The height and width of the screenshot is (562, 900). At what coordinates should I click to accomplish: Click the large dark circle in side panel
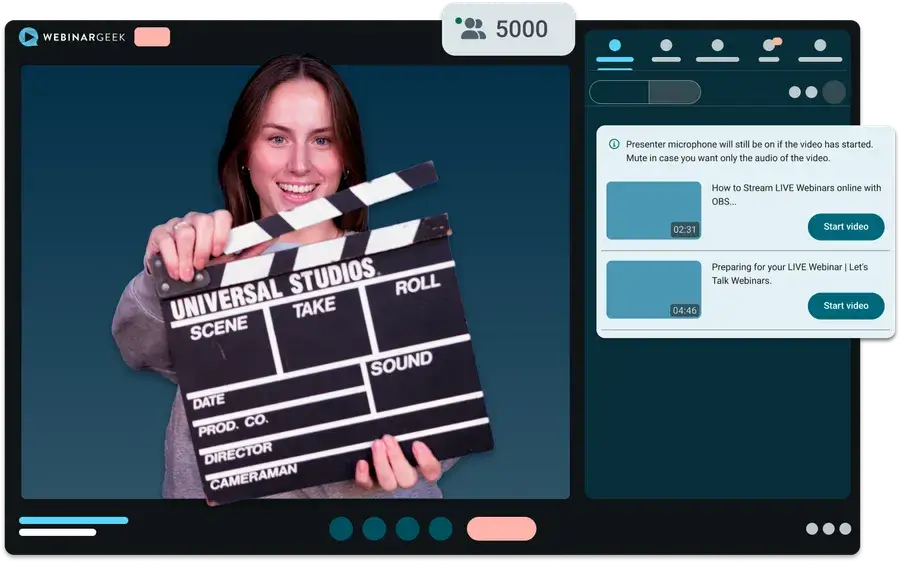(x=834, y=92)
